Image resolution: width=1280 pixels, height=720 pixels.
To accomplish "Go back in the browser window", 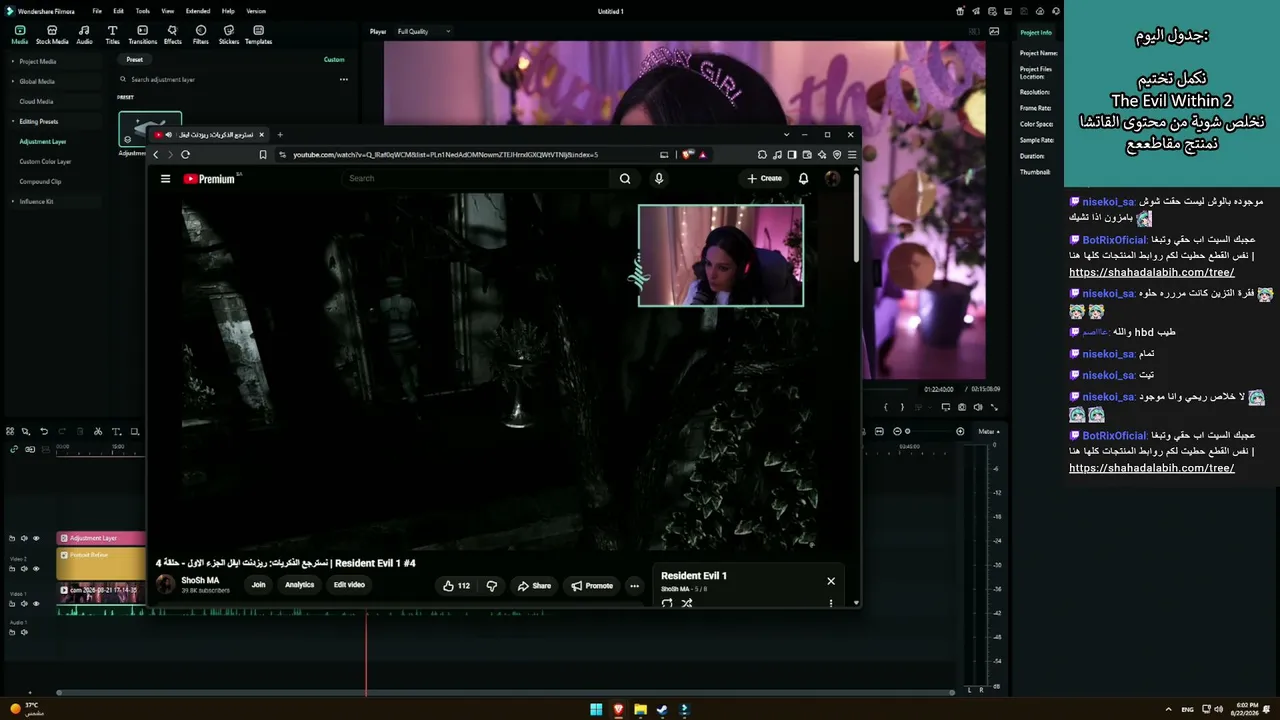I will pyautogui.click(x=155, y=155).
